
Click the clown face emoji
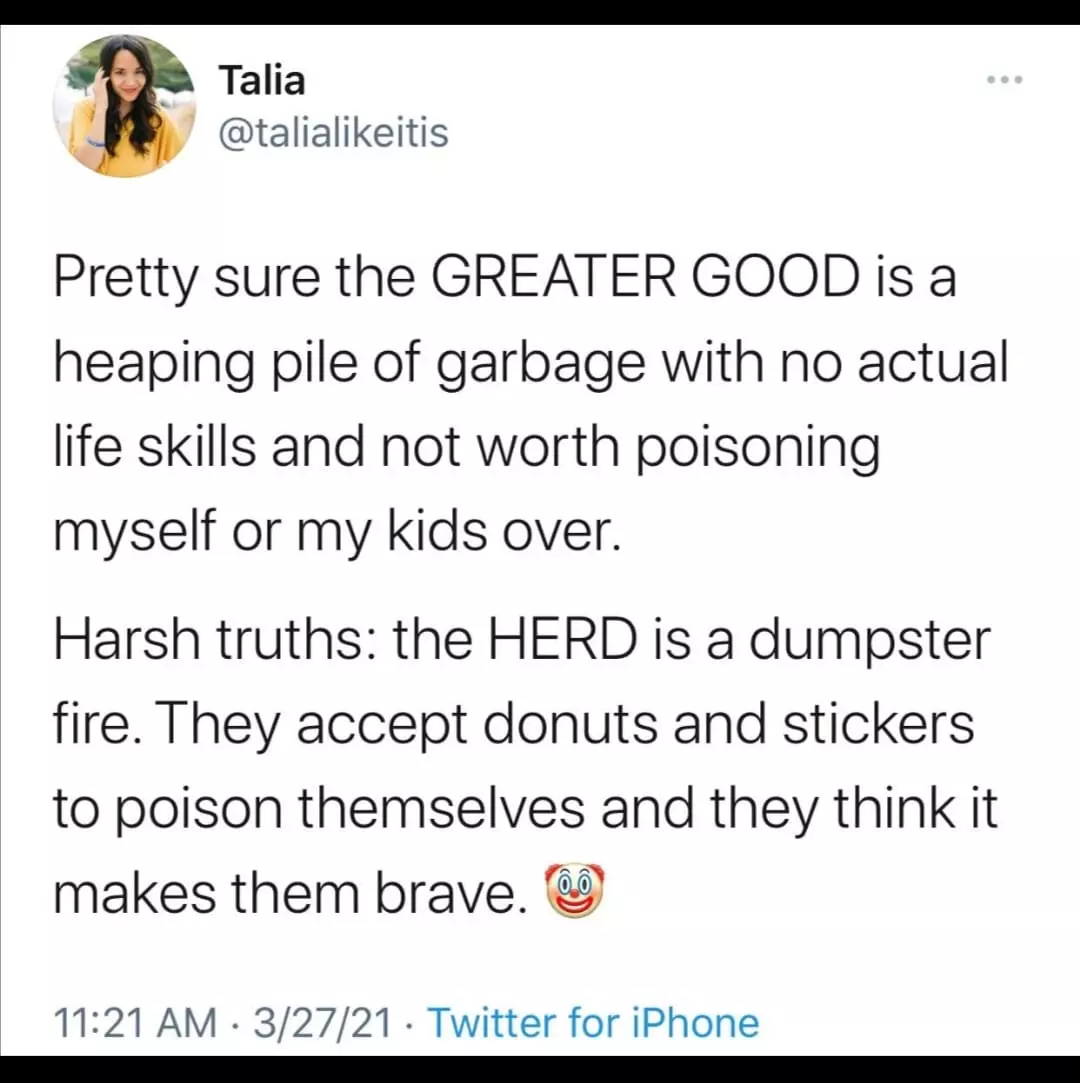point(574,891)
